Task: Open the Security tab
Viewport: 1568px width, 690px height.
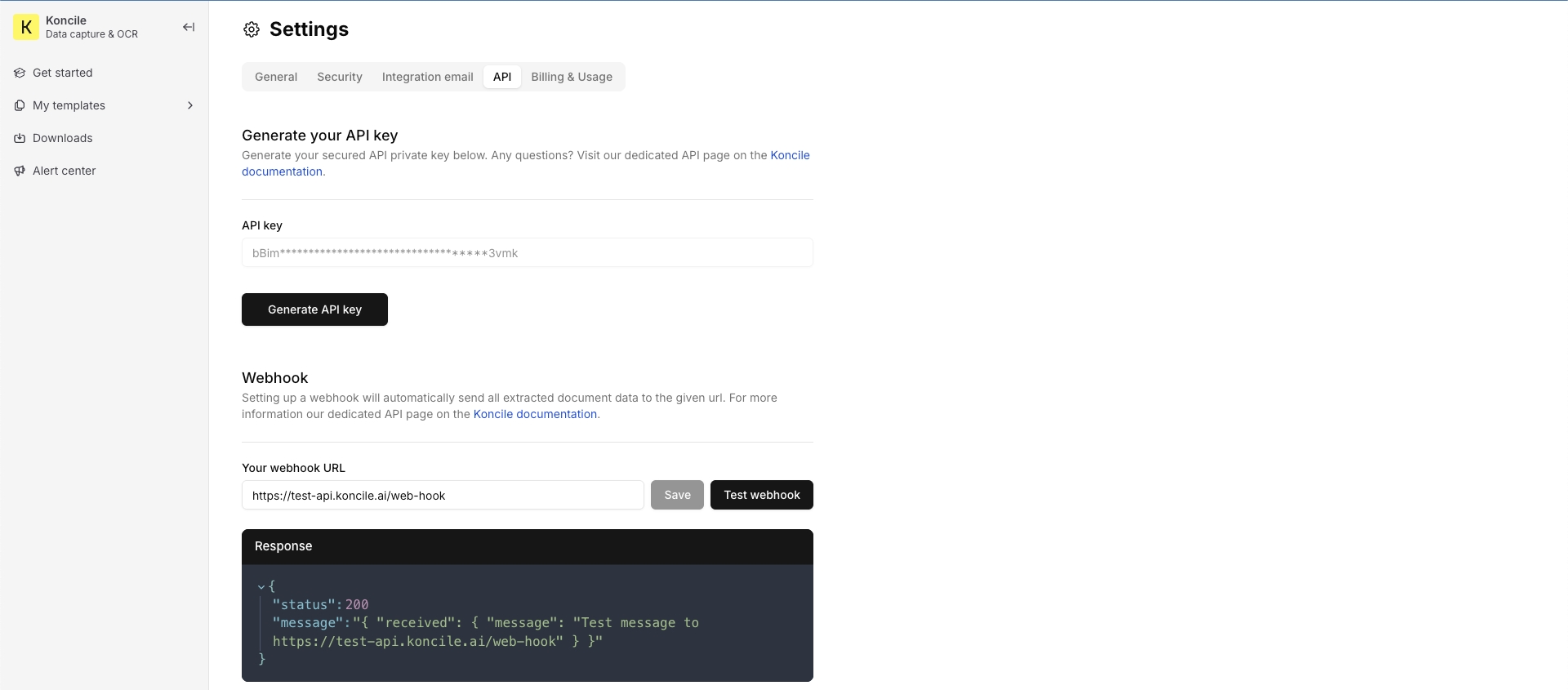Action: [340, 77]
